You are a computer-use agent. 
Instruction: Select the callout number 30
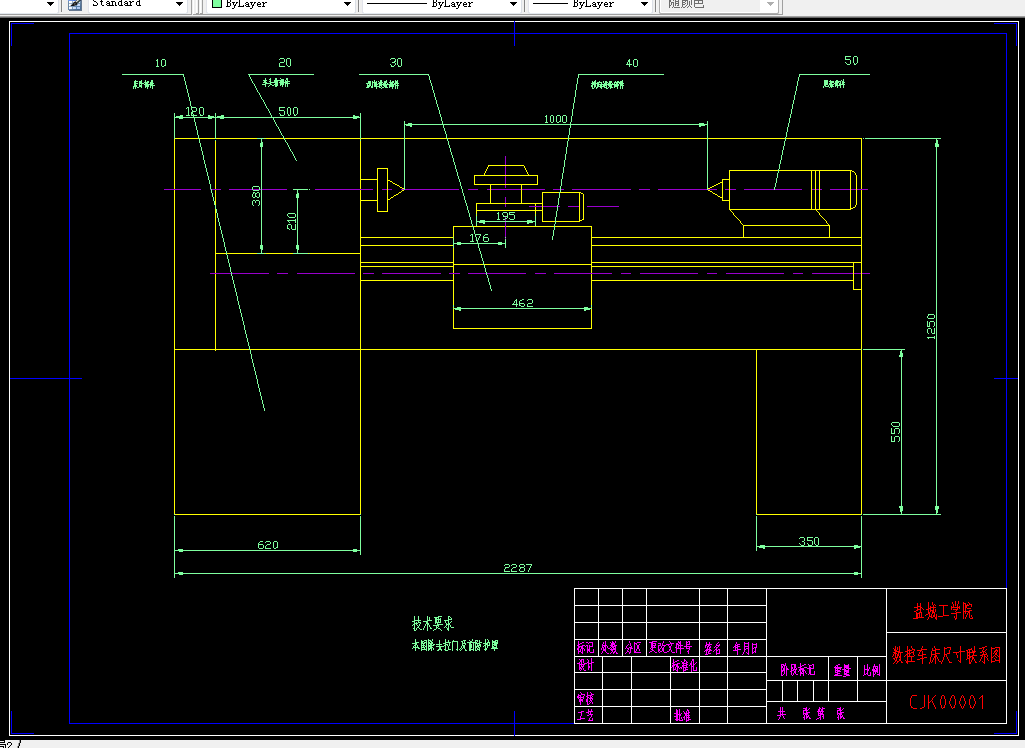396,63
